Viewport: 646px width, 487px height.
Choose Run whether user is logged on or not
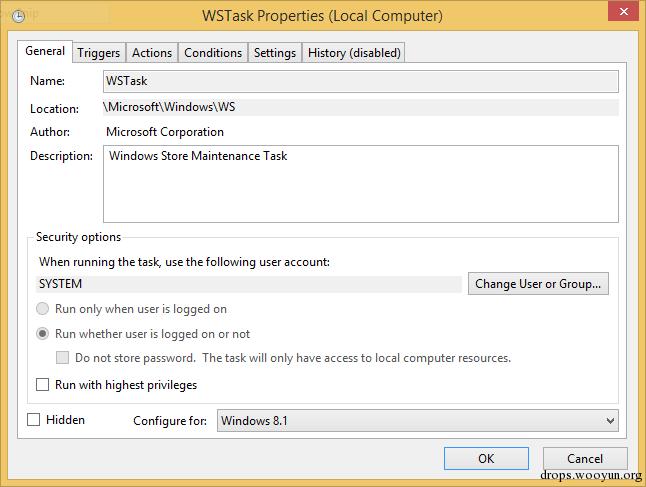(x=43, y=334)
